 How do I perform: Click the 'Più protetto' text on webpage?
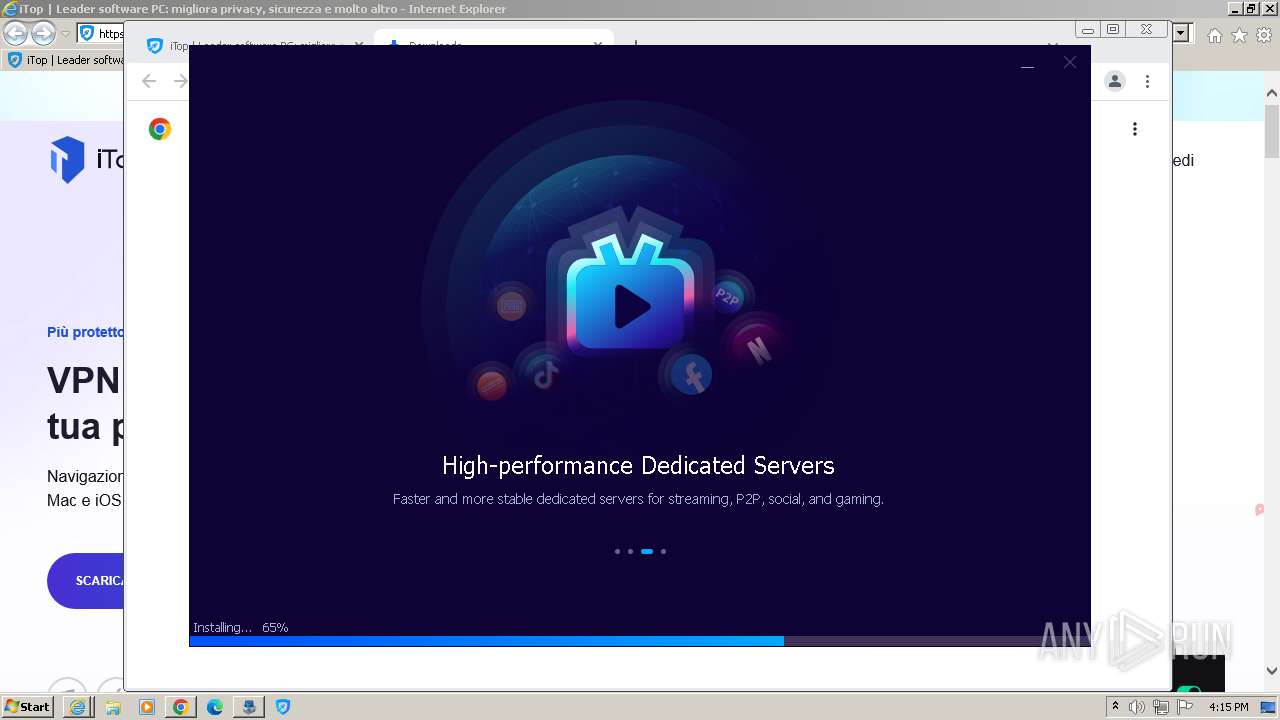(86, 332)
